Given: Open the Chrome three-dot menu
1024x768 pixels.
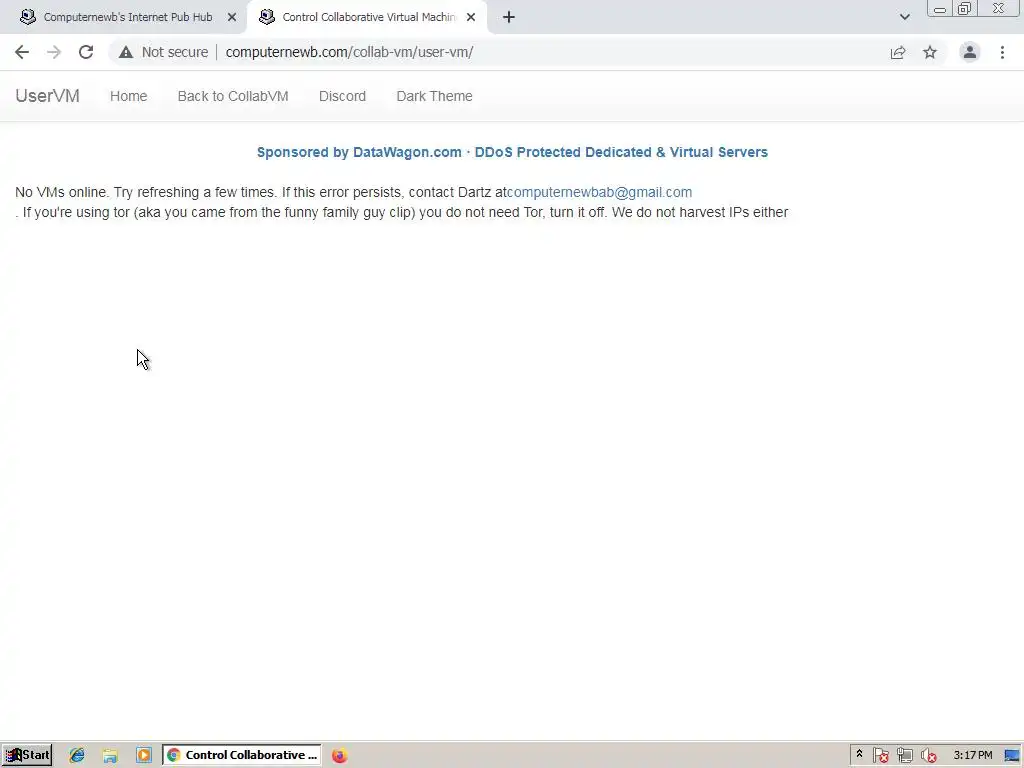Looking at the screenshot, I should click(x=1002, y=52).
